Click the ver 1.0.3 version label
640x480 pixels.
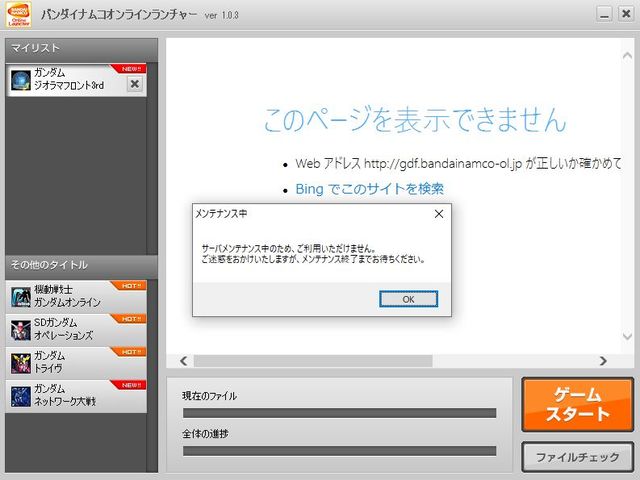coord(222,16)
